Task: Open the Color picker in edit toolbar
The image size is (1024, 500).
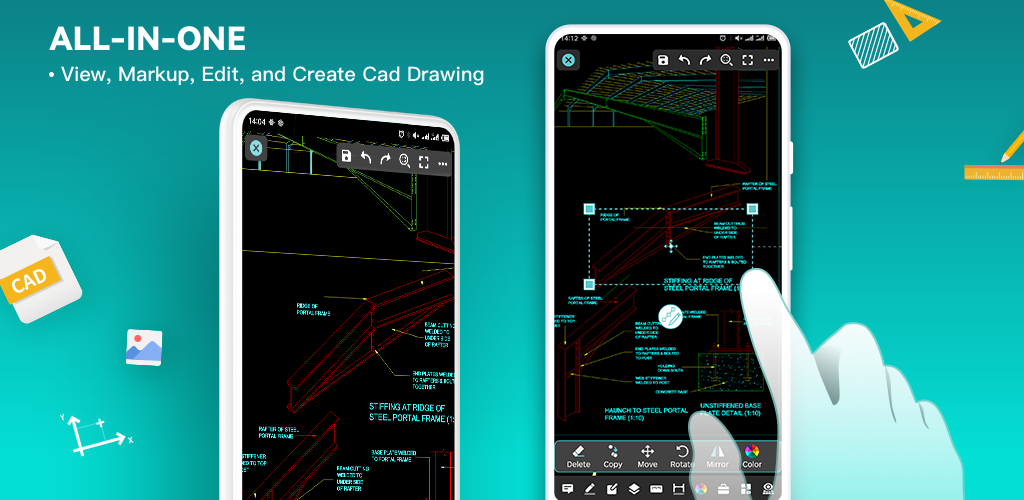Action: click(752, 456)
